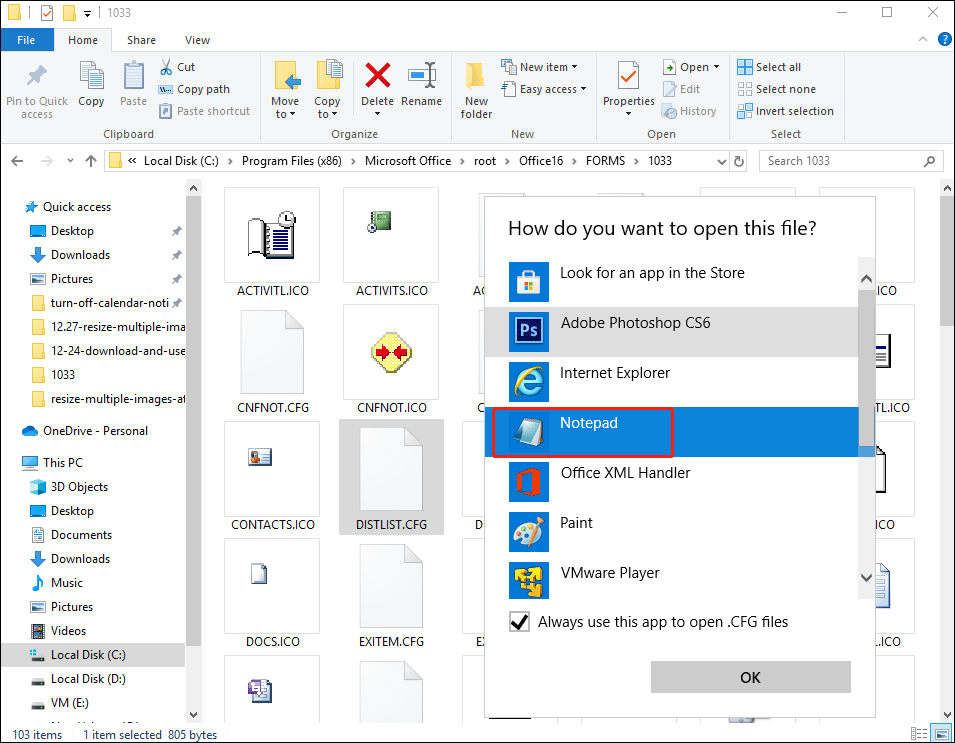Click Pin to Quick access icon
This screenshot has height=743, width=955.
pos(37,77)
